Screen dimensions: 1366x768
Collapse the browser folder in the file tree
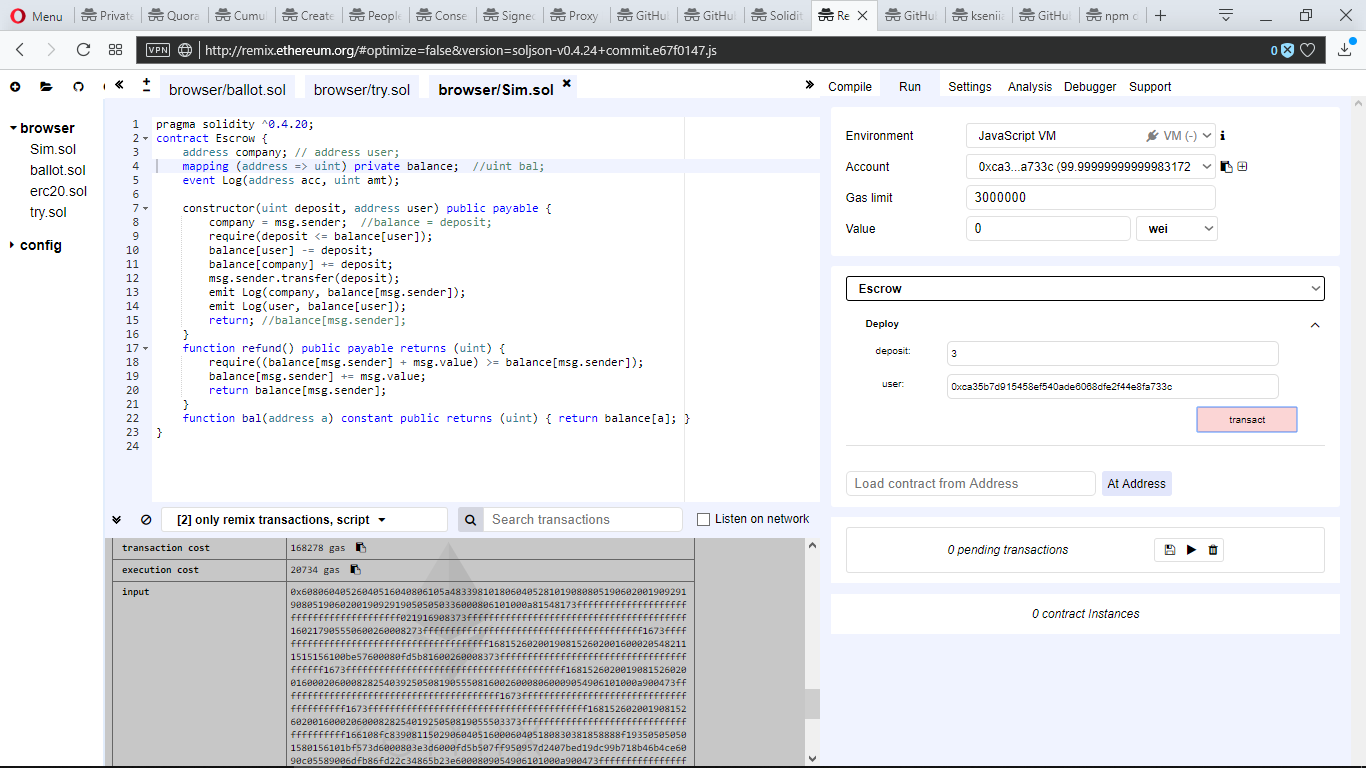coord(13,128)
